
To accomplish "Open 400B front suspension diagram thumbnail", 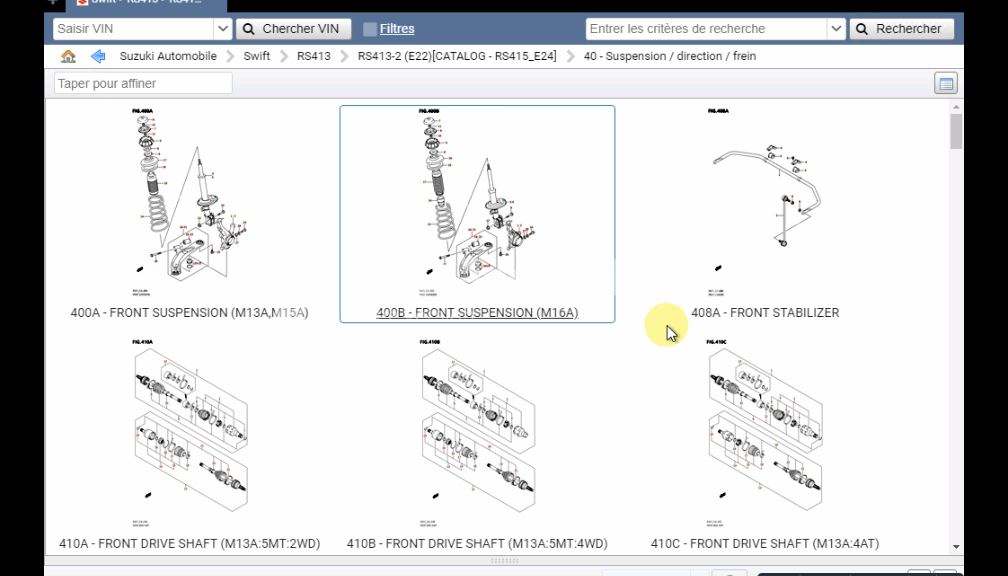I will click(477, 202).
